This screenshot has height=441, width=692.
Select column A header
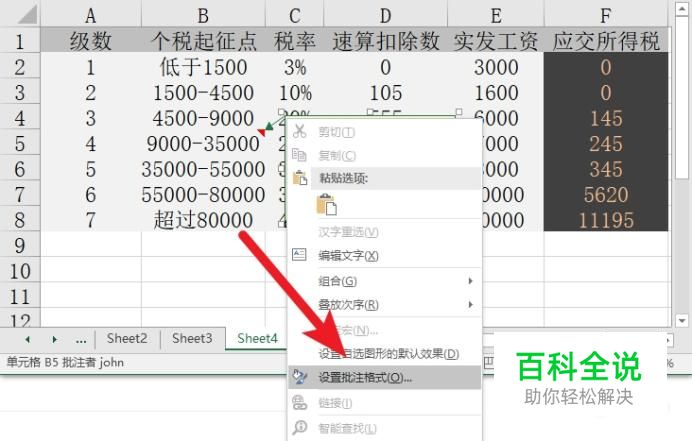tap(90, 15)
